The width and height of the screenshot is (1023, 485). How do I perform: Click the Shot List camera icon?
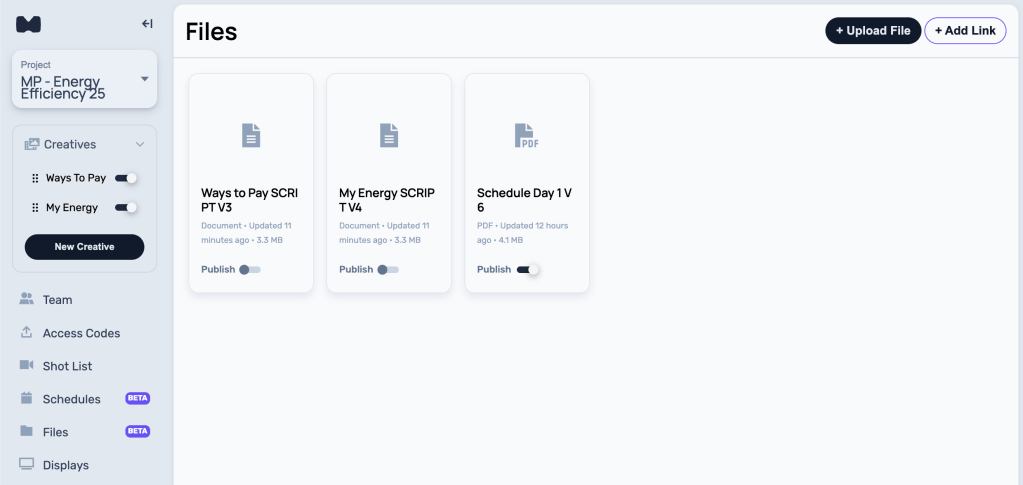point(27,366)
